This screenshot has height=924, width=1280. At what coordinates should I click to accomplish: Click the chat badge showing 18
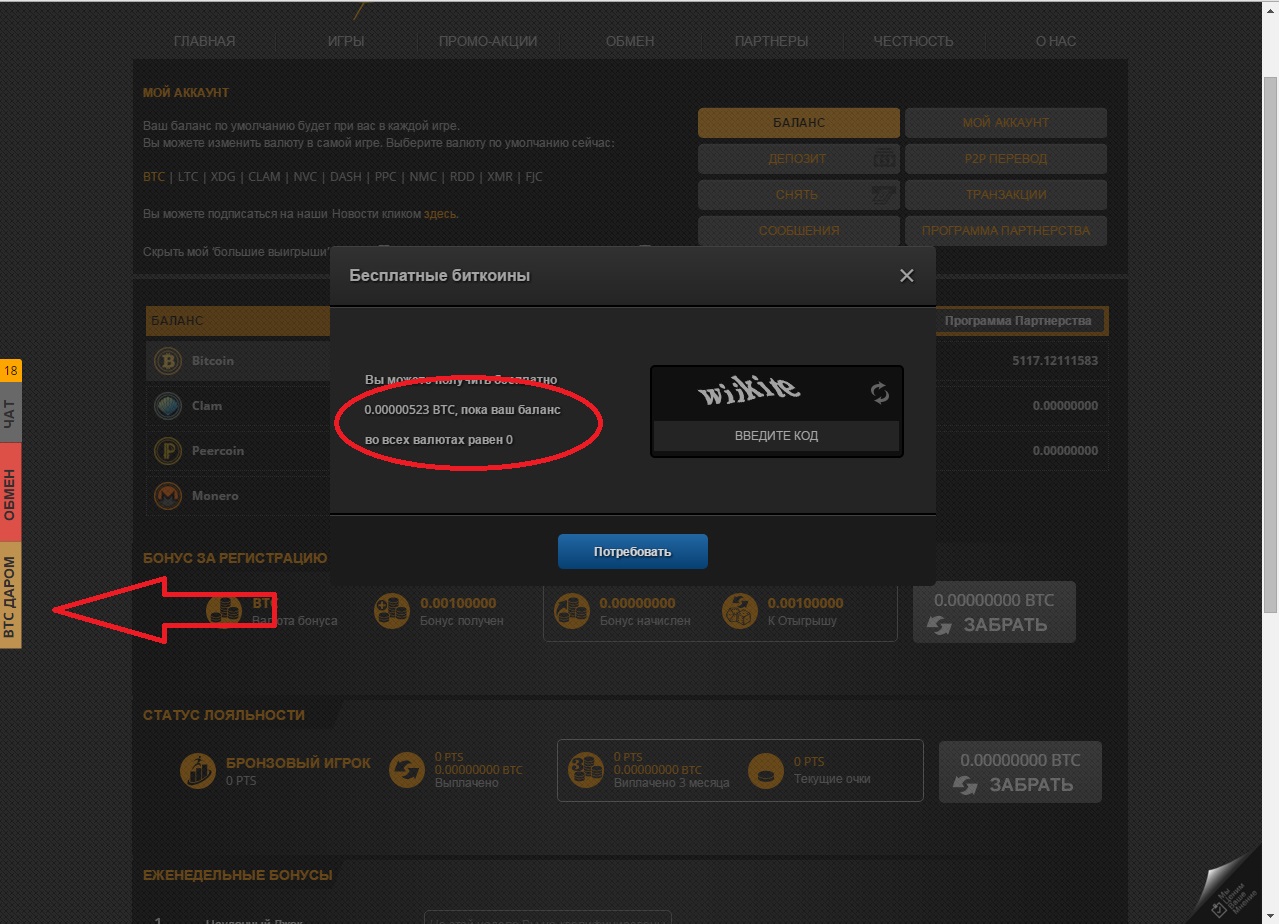click(x=11, y=371)
